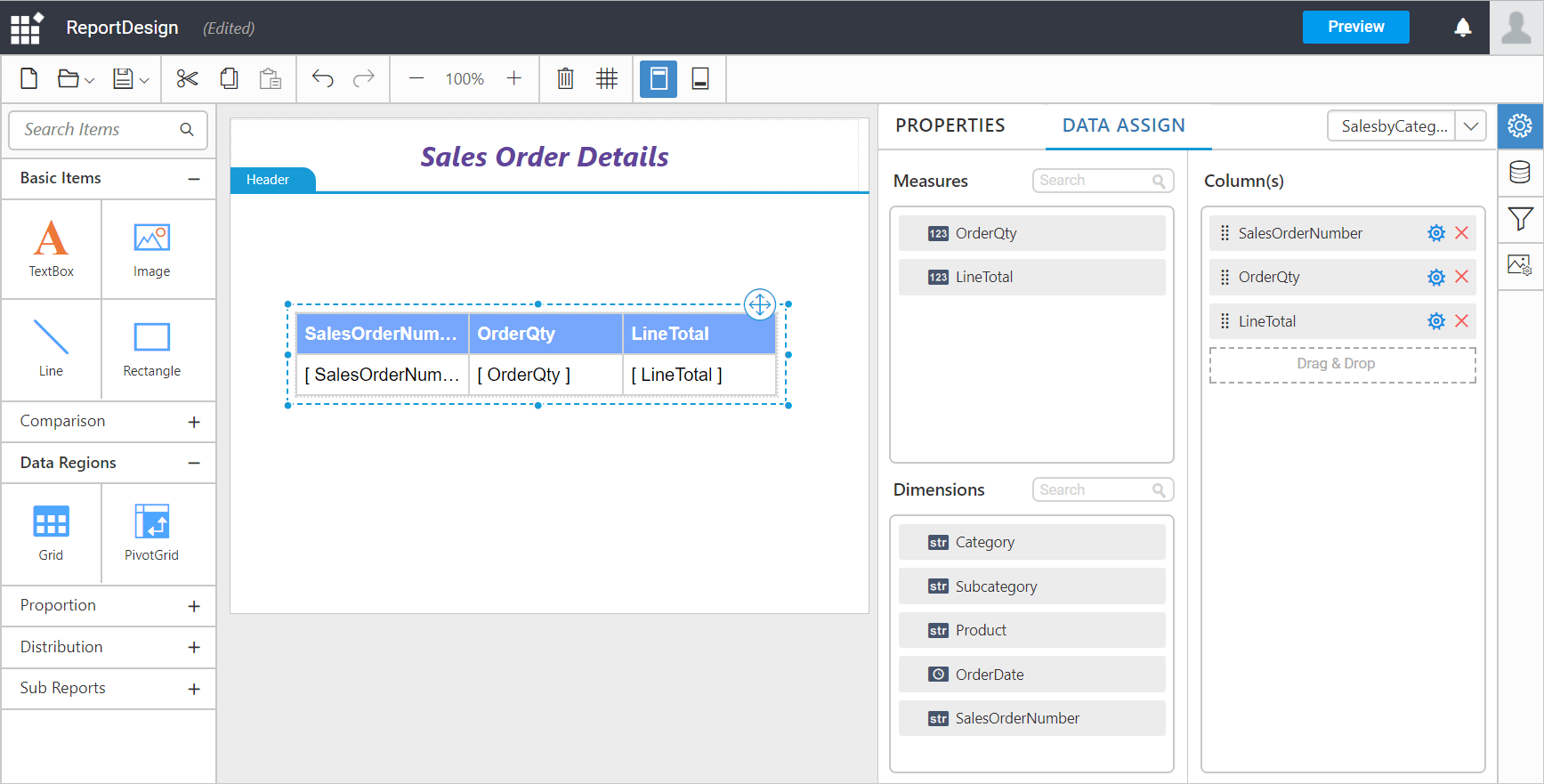Select the PivotGrid data region item
Viewport: 1544px width, 784px height.
point(151,533)
